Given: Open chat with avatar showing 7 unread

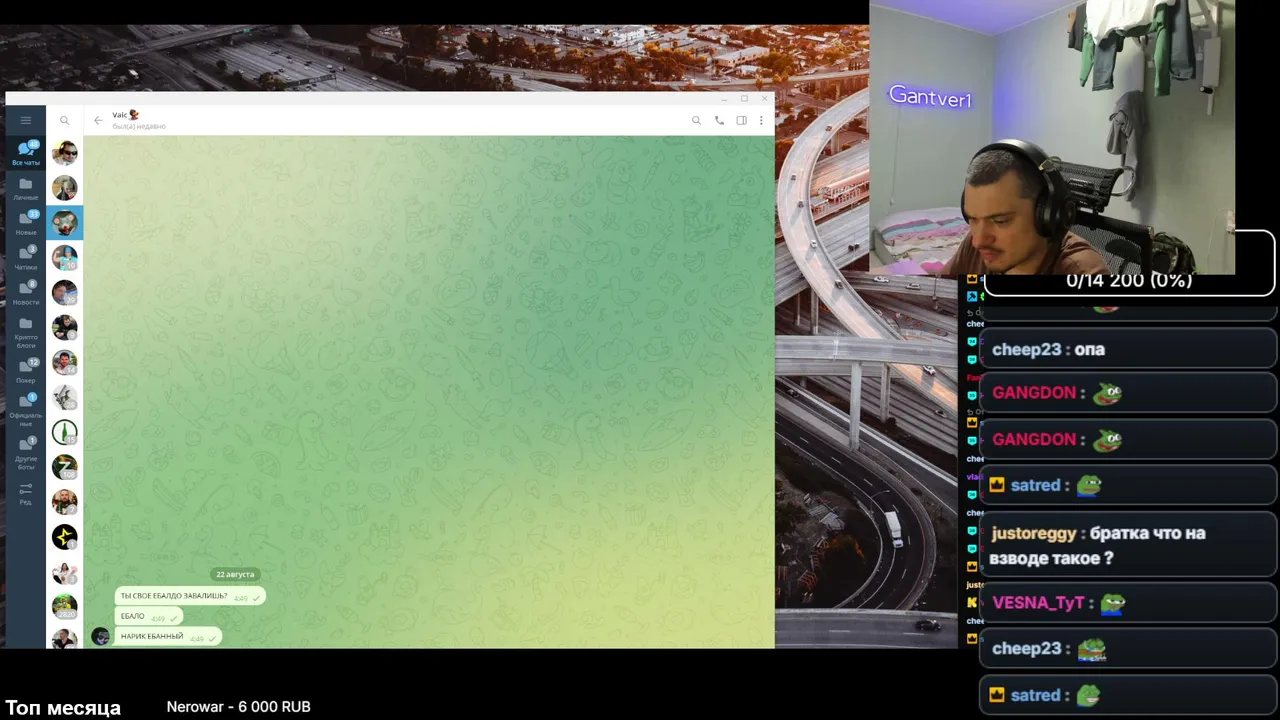Looking at the screenshot, I should pyautogui.click(x=65, y=502).
